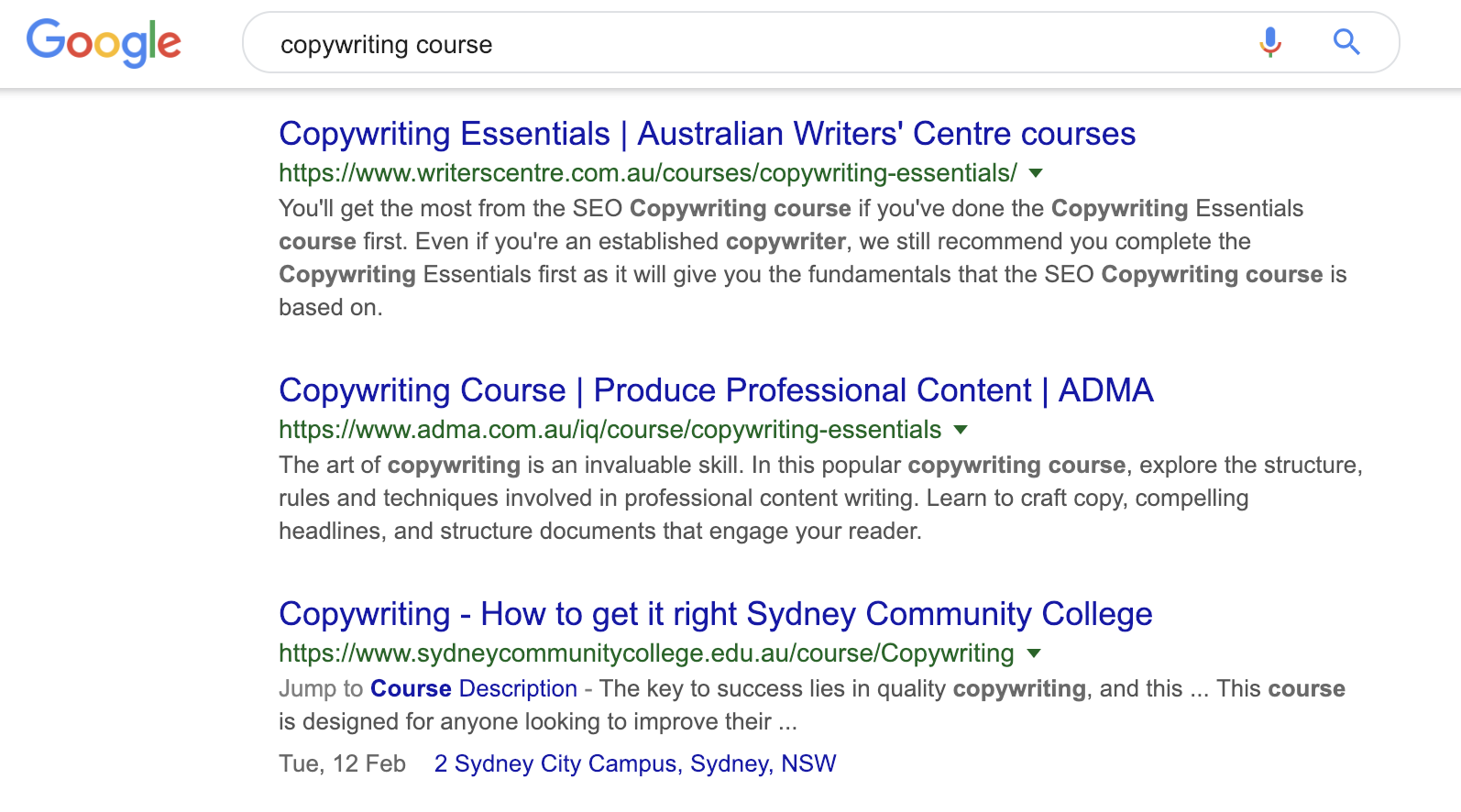Click the blue search magnifier icon

click(x=1346, y=42)
